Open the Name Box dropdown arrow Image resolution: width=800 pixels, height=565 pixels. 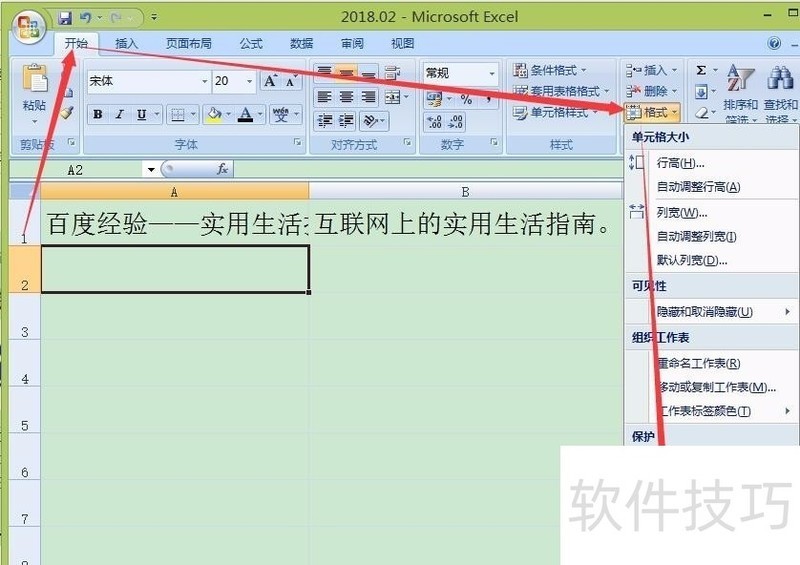click(x=151, y=170)
